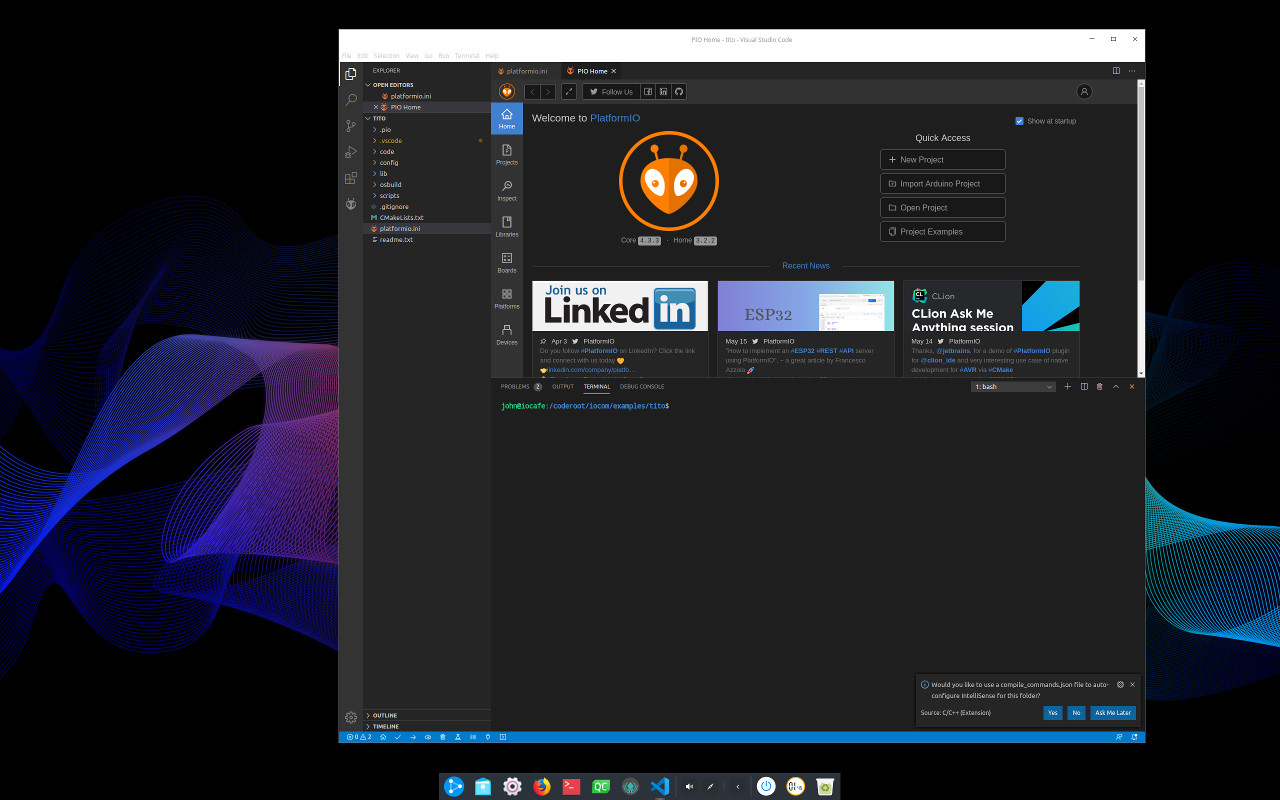Image resolution: width=1280 pixels, height=800 pixels.
Task: Open Libraries section in PIO Home
Action: (x=507, y=226)
